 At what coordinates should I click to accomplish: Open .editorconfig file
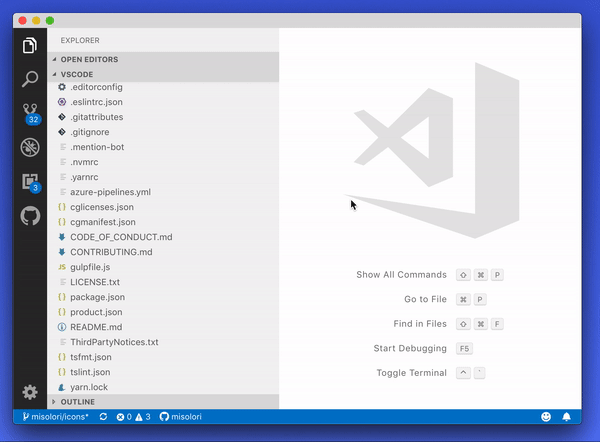point(163,87)
